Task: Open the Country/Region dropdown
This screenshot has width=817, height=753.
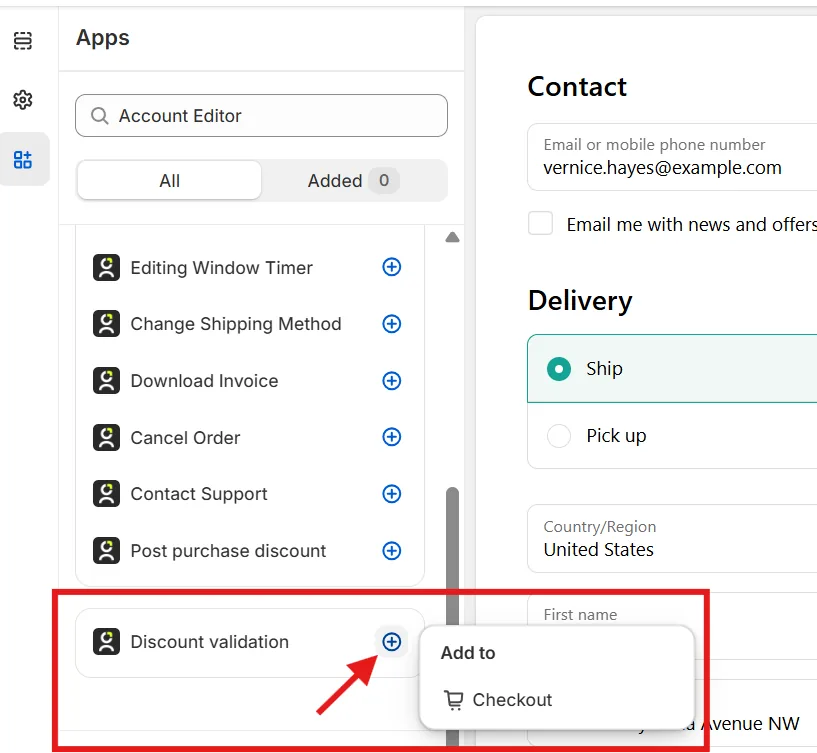Action: coord(672,538)
